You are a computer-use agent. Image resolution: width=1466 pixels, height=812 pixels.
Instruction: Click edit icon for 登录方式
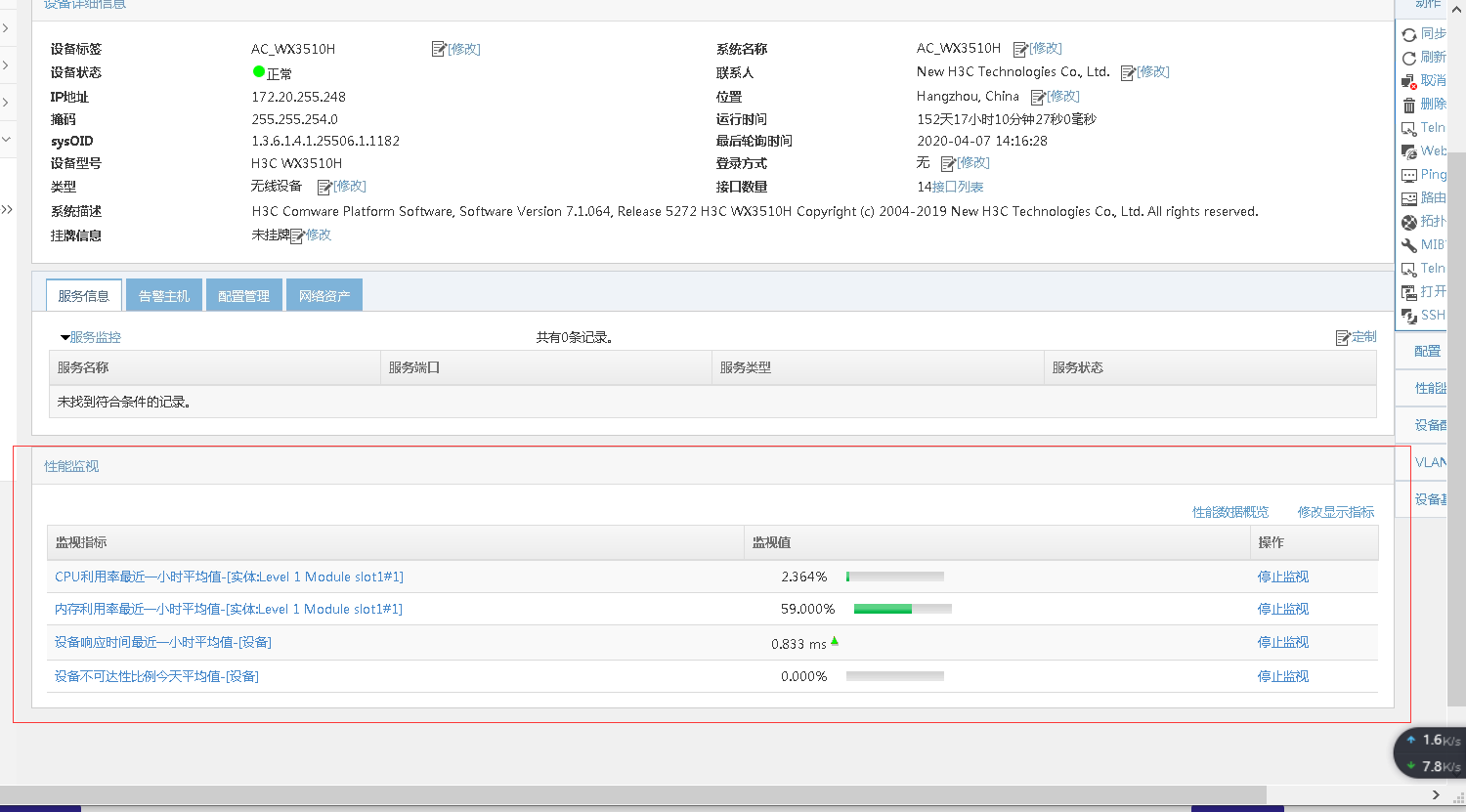pos(948,163)
